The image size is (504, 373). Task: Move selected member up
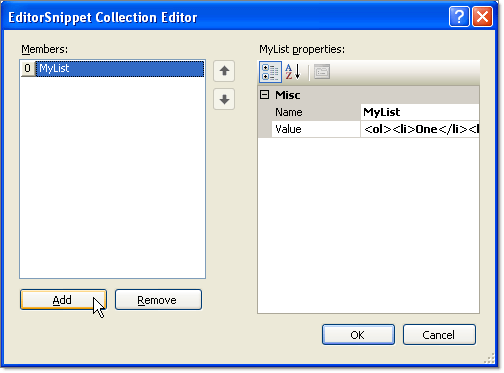pyautogui.click(x=224, y=71)
